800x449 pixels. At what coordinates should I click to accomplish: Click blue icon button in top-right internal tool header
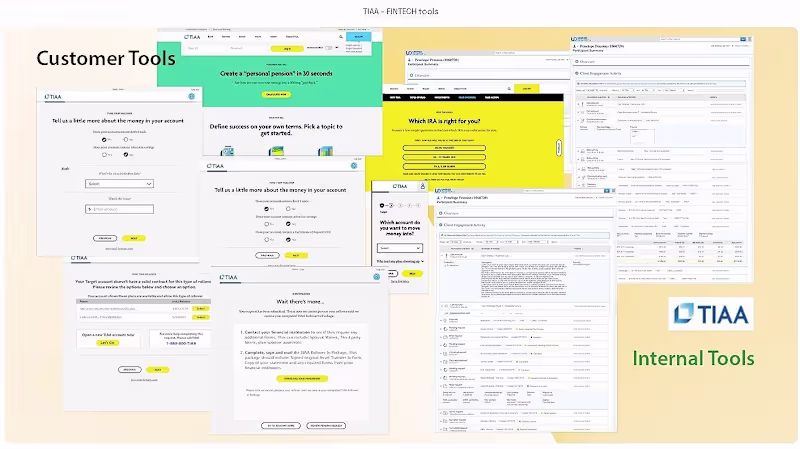click(743, 39)
